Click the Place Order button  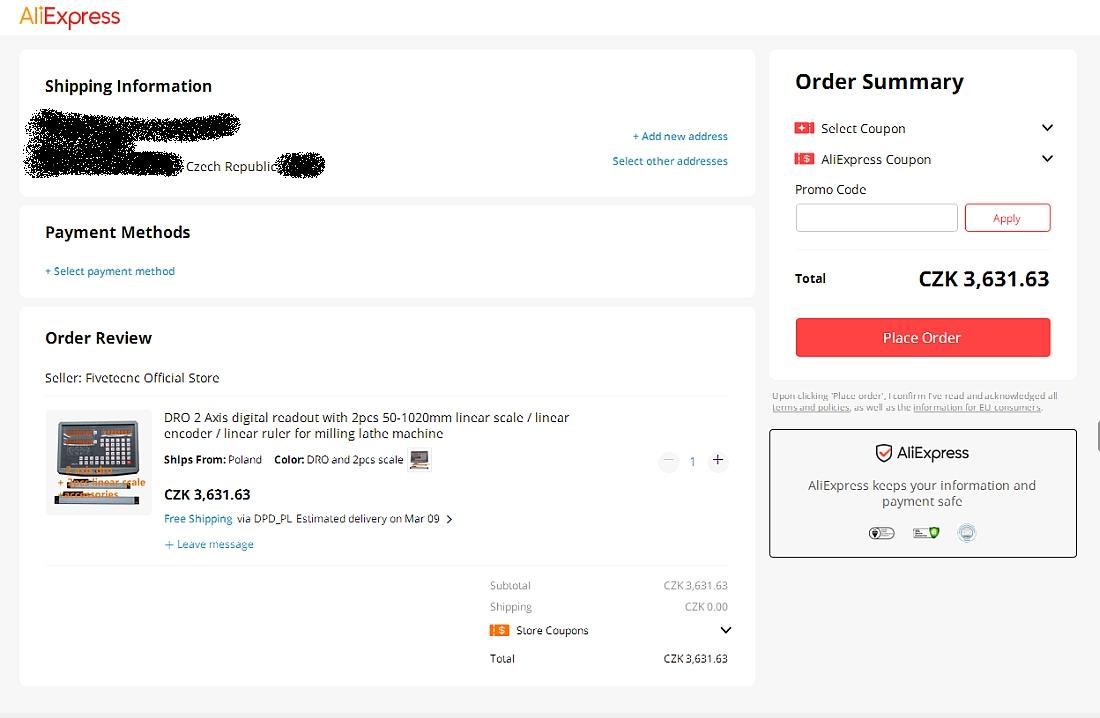(x=922, y=338)
